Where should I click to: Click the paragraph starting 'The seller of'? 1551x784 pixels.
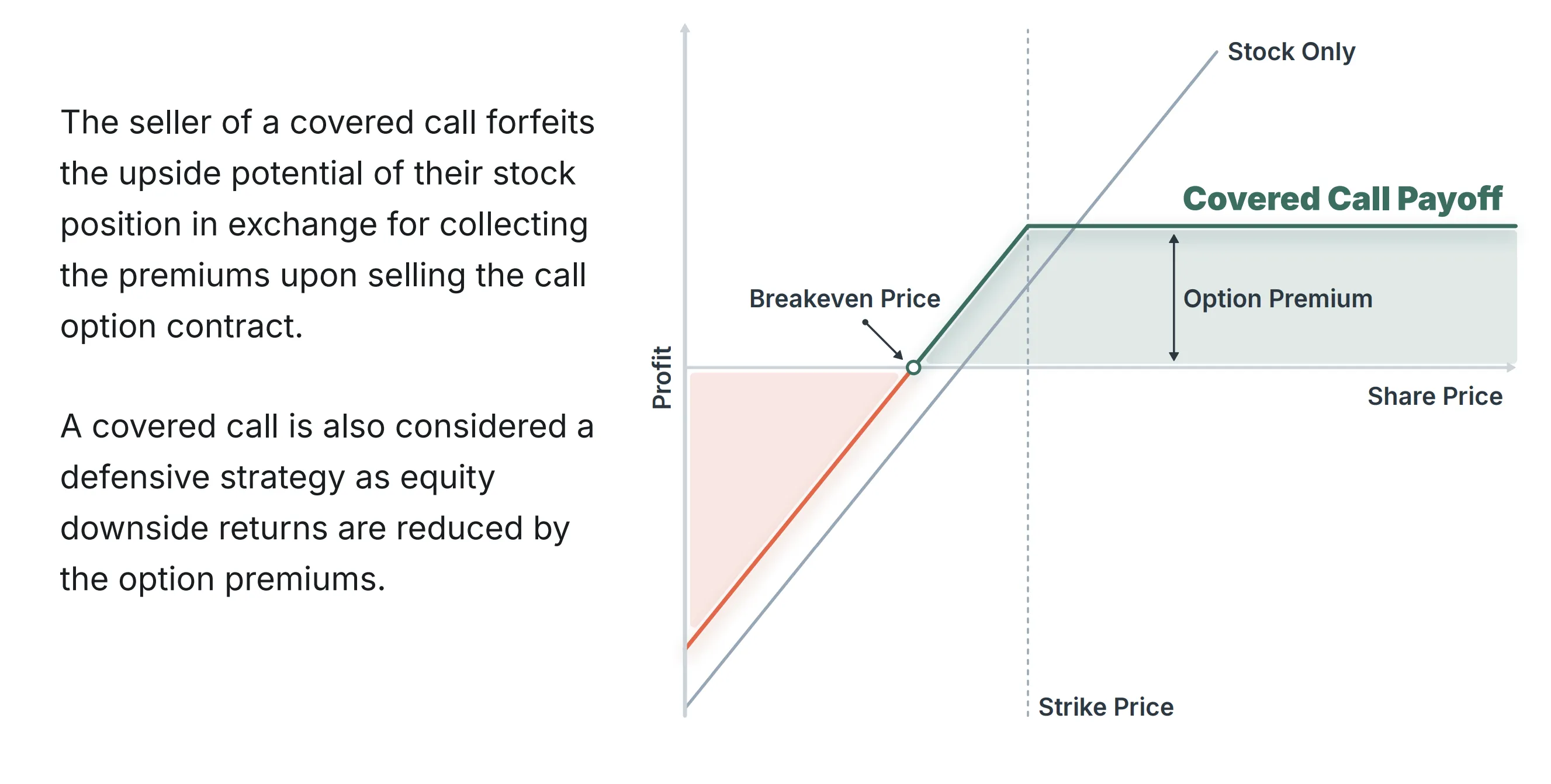click(327, 224)
